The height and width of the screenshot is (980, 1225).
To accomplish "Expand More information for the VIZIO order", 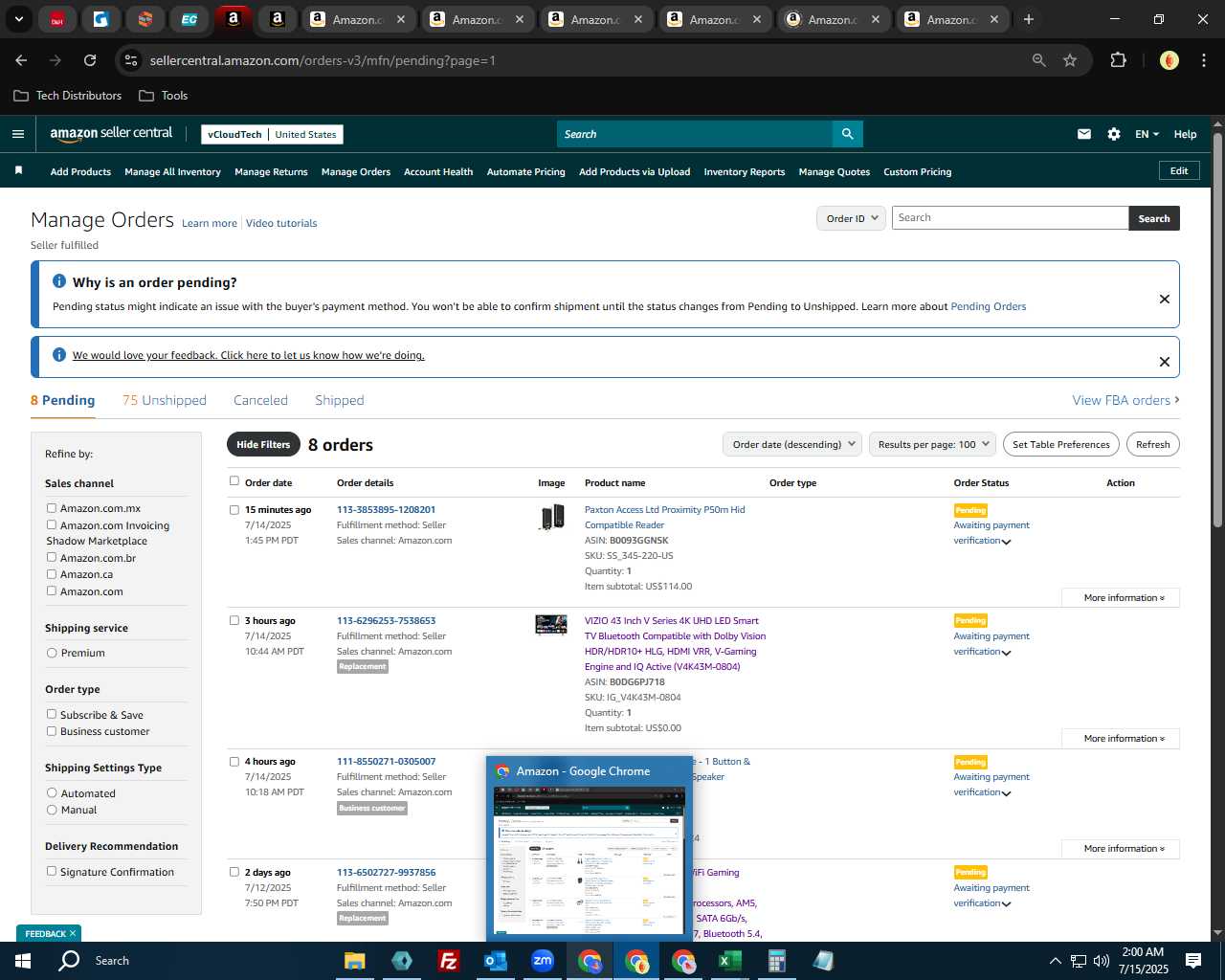I will (1121, 738).
